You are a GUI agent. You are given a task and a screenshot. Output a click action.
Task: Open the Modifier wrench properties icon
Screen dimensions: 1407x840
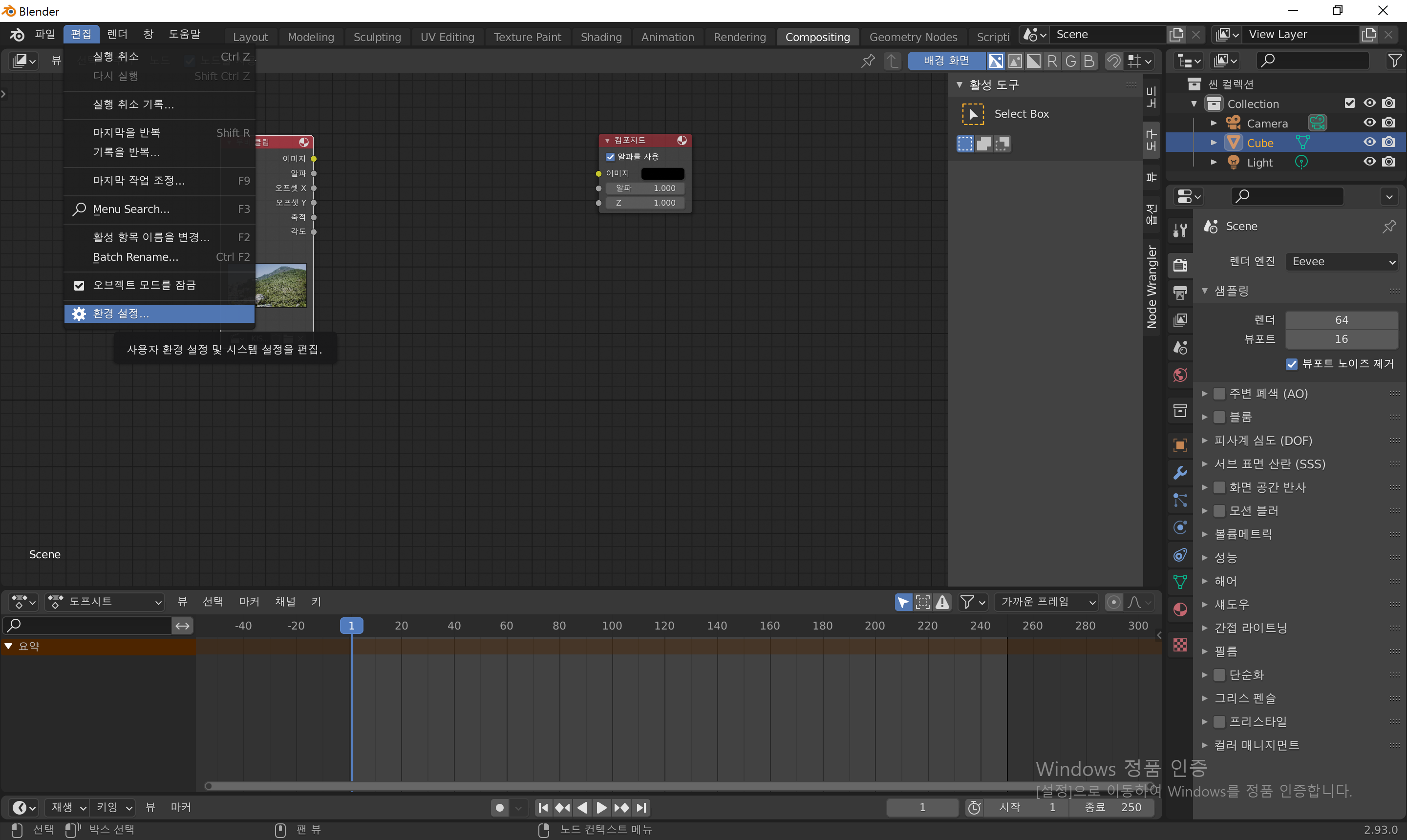pos(1180,473)
